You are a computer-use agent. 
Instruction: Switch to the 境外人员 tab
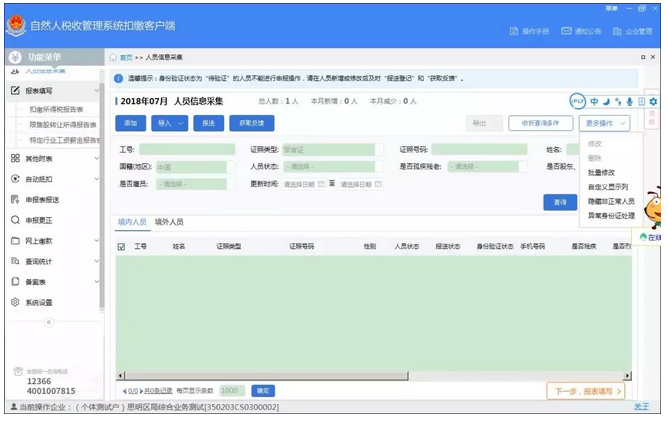(169, 222)
